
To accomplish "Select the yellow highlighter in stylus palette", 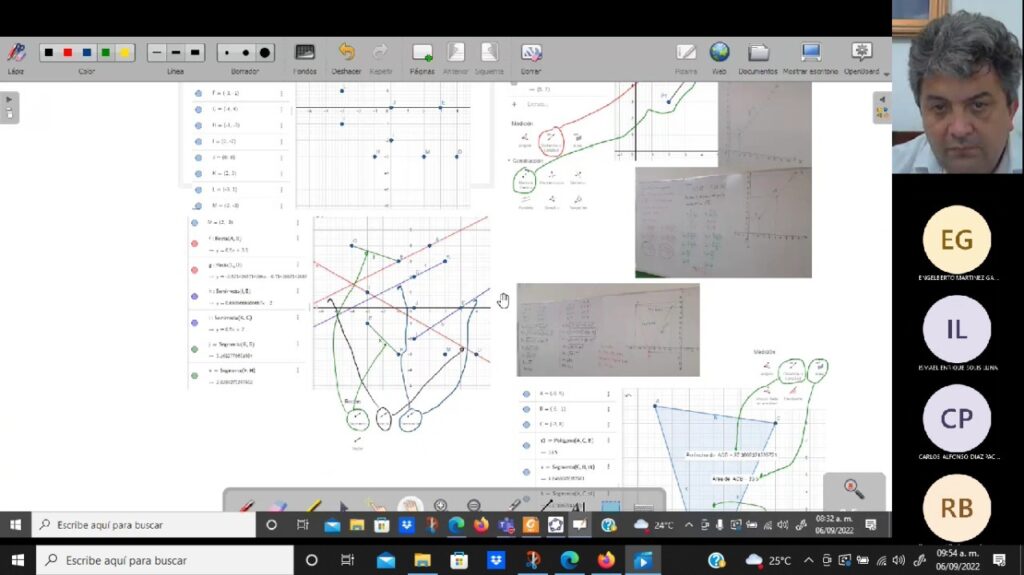I will 313,505.
